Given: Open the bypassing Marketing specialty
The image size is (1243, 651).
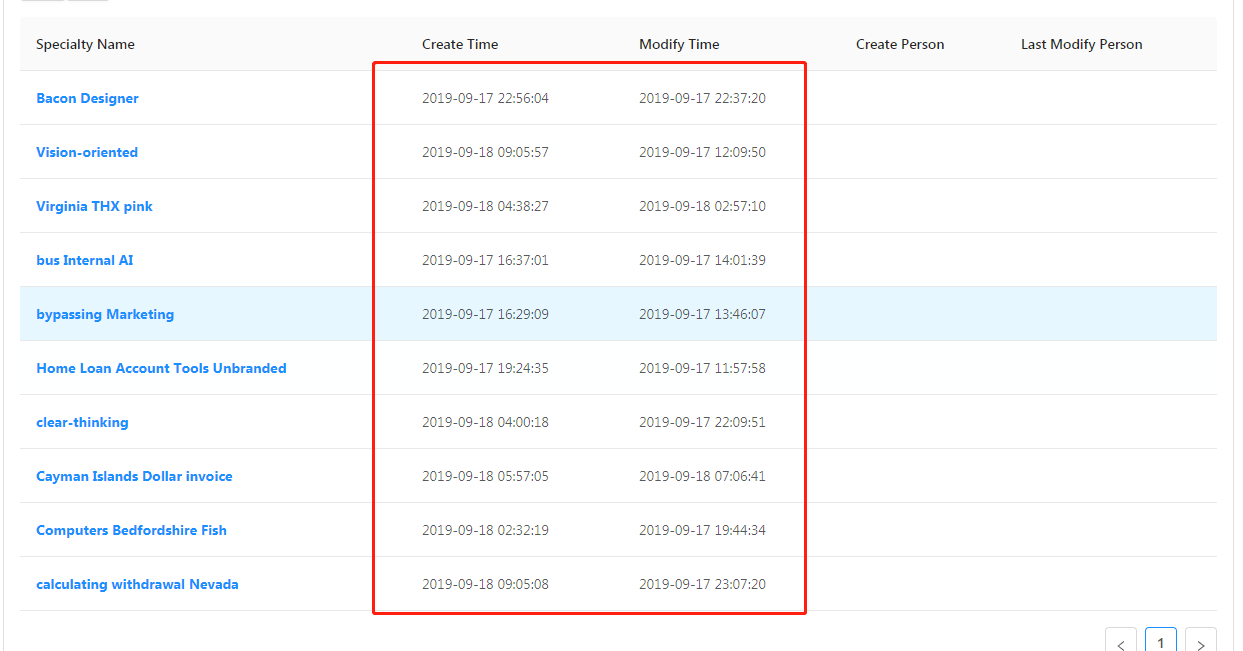Looking at the screenshot, I should [105, 314].
